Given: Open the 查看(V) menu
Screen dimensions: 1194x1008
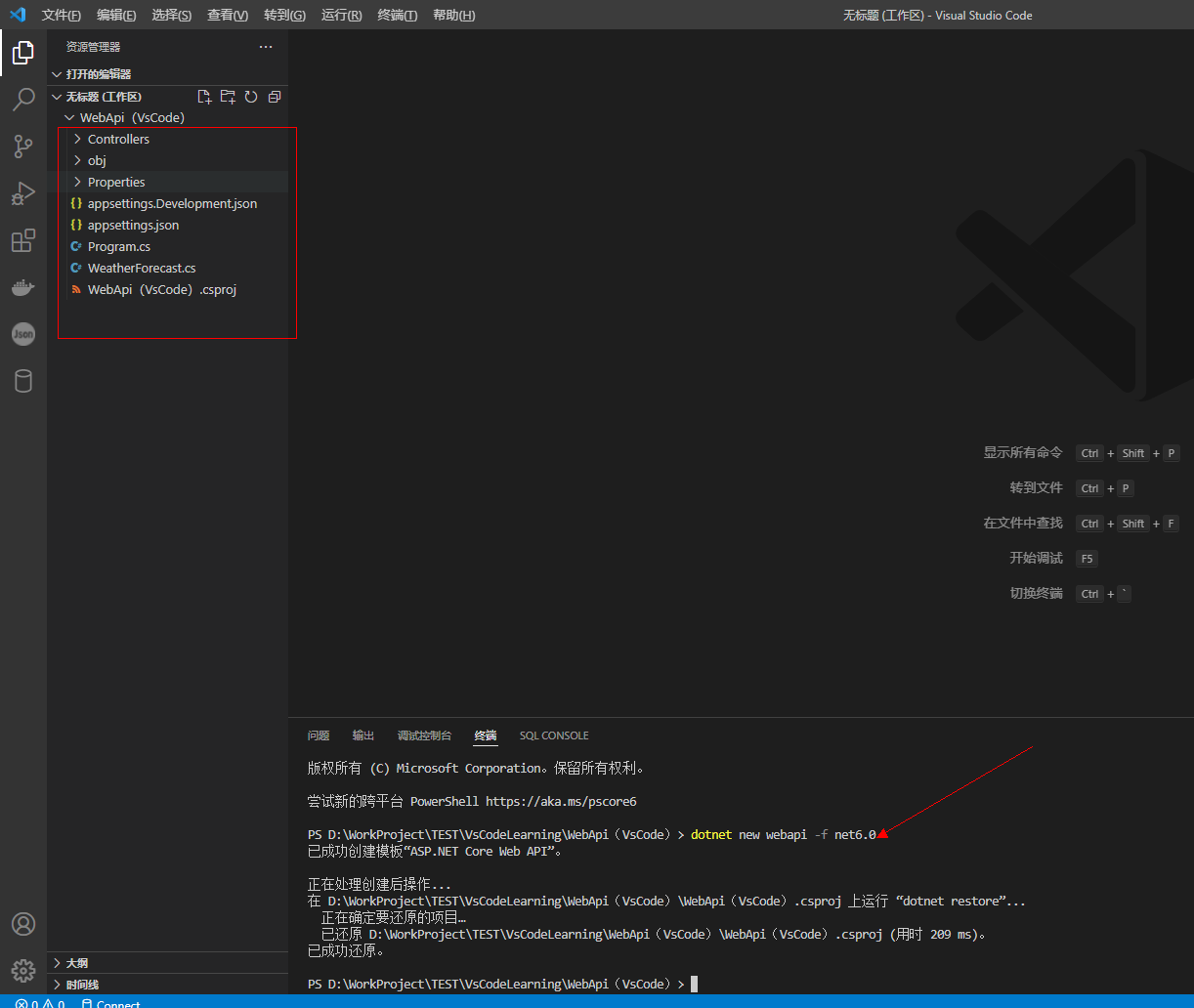Looking at the screenshot, I should click(228, 15).
